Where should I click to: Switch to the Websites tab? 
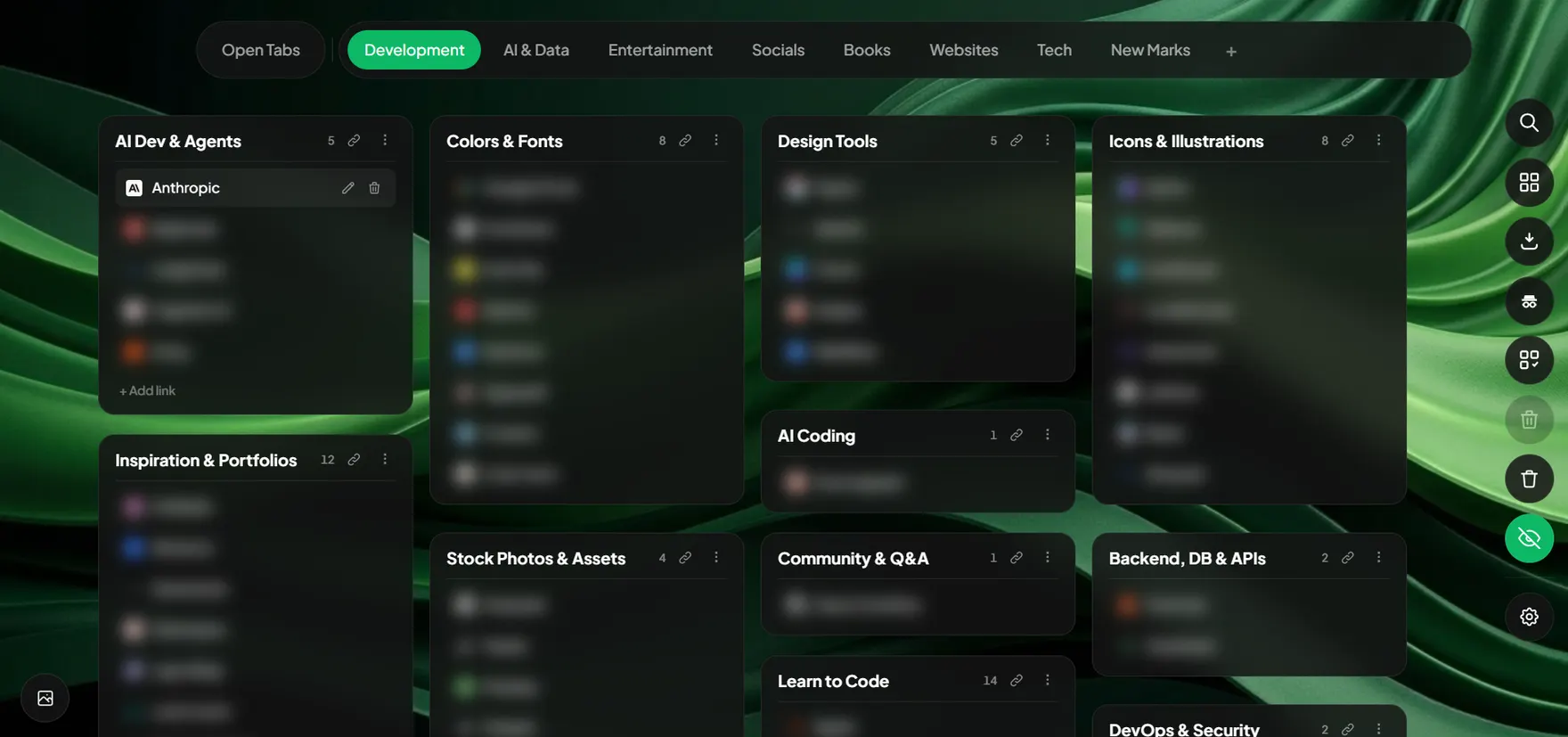(x=963, y=50)
